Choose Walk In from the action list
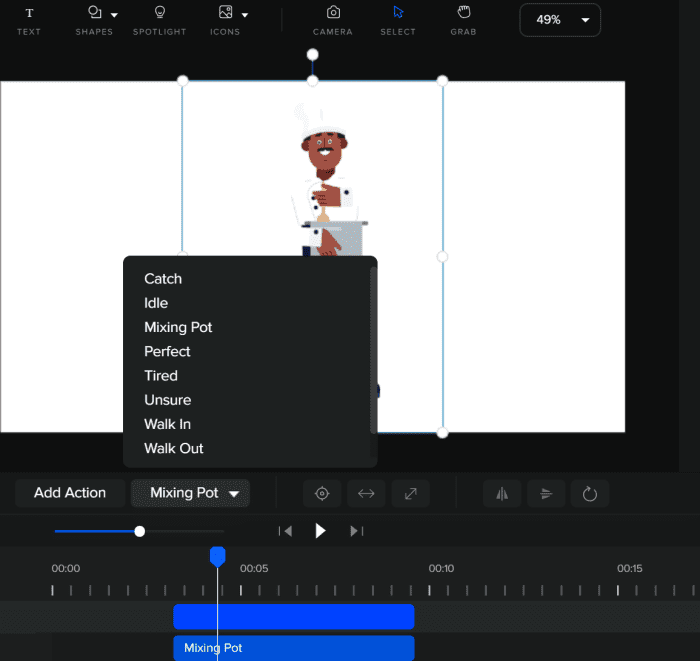 [167, 424]
